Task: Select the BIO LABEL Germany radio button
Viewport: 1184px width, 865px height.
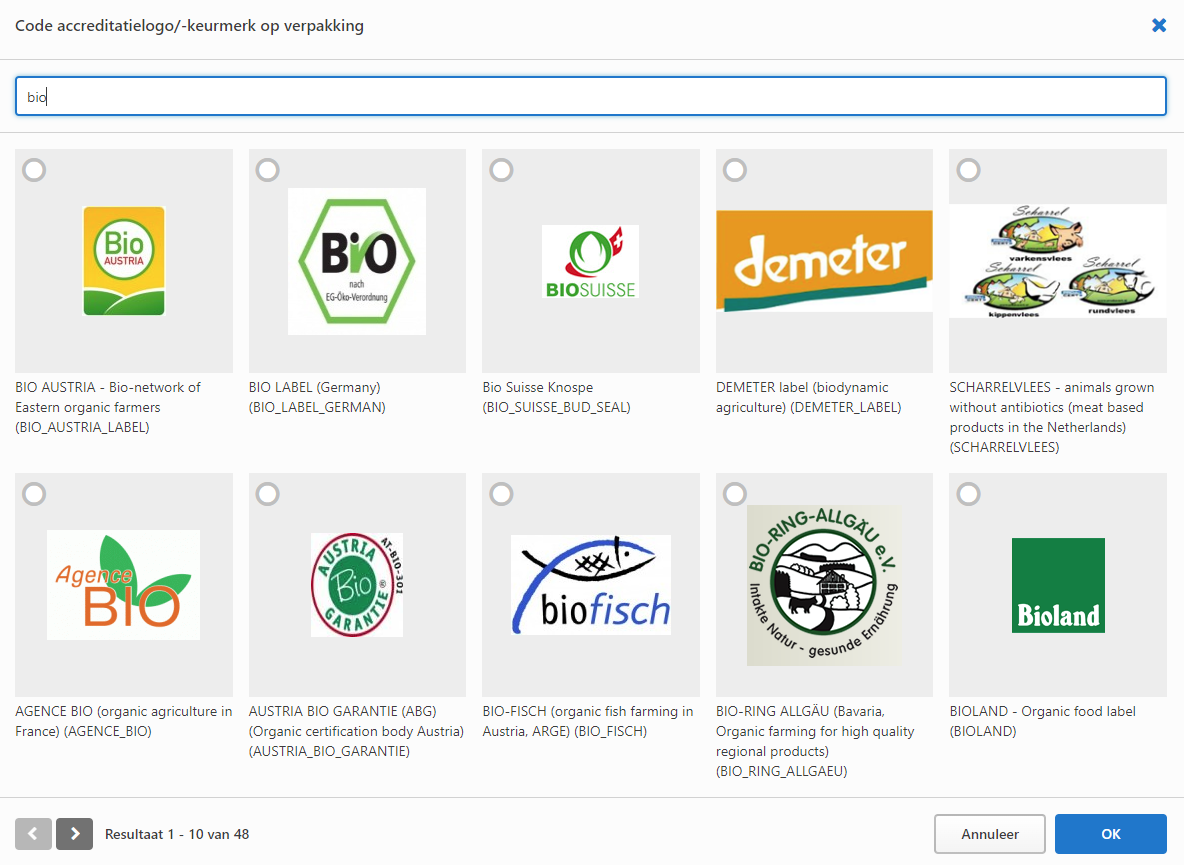Action: (x=267, y=170)
